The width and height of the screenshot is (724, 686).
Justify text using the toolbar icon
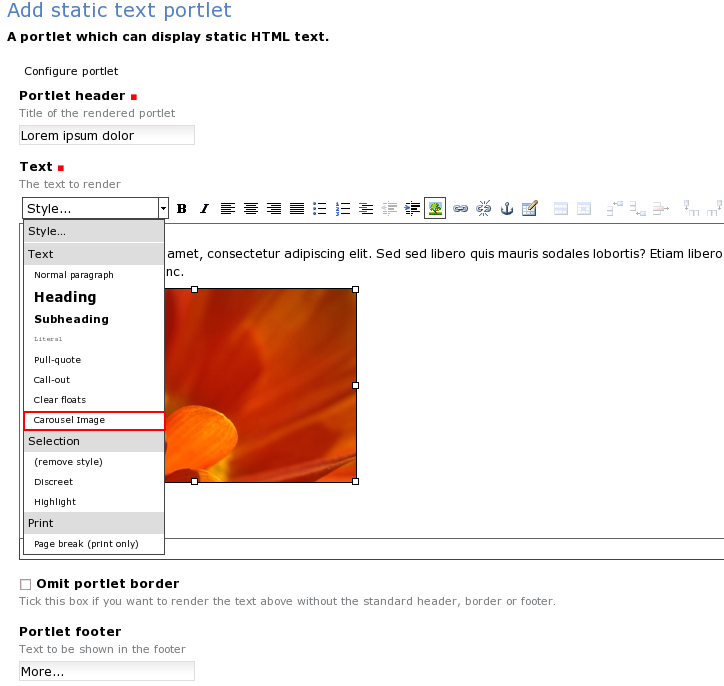coord(297,209)
